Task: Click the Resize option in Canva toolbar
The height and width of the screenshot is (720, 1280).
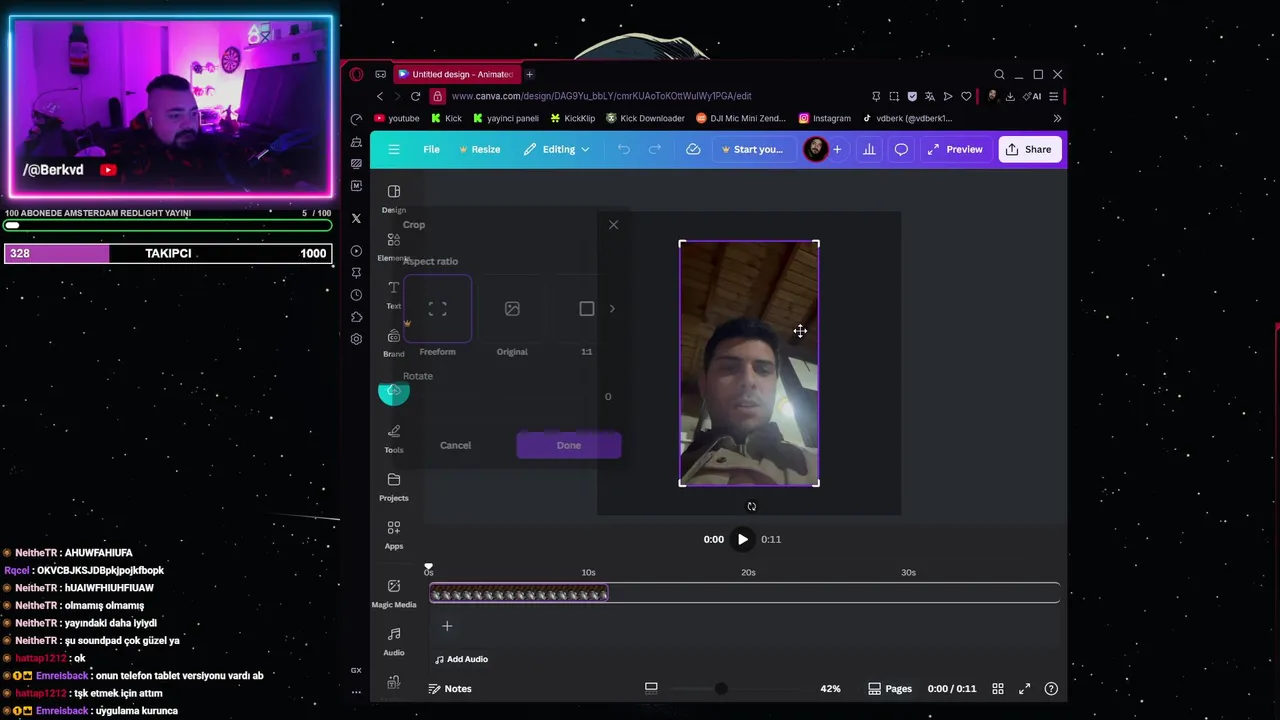Action: tap(480, 149)
